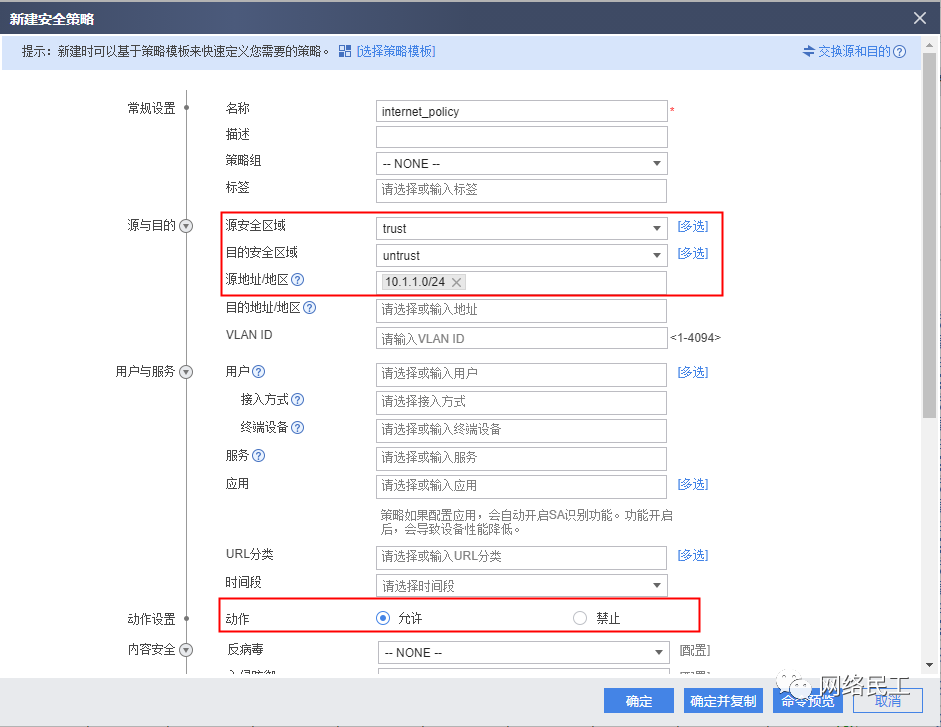Click the 取消 button

tap(888, 701)
